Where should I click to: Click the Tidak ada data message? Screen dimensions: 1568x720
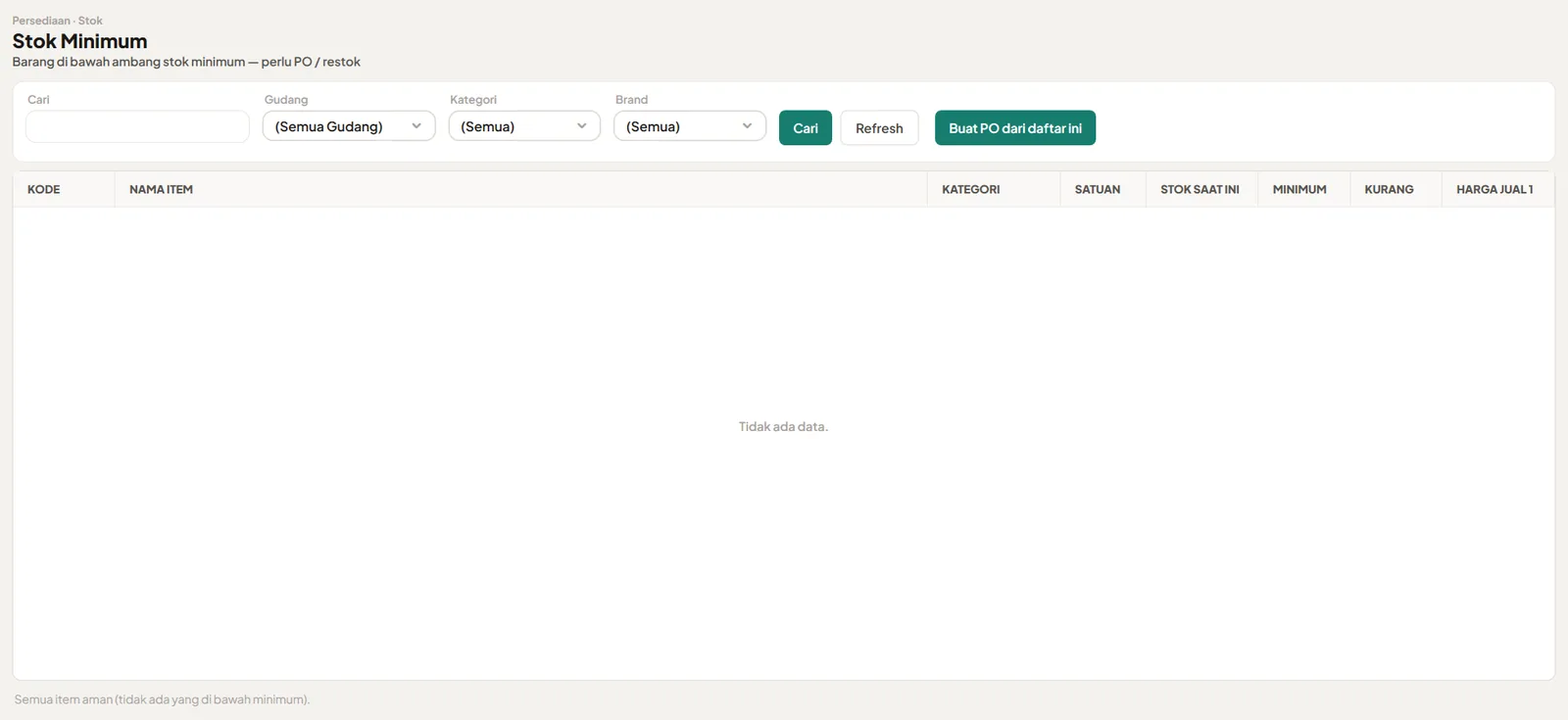(783, 426)
